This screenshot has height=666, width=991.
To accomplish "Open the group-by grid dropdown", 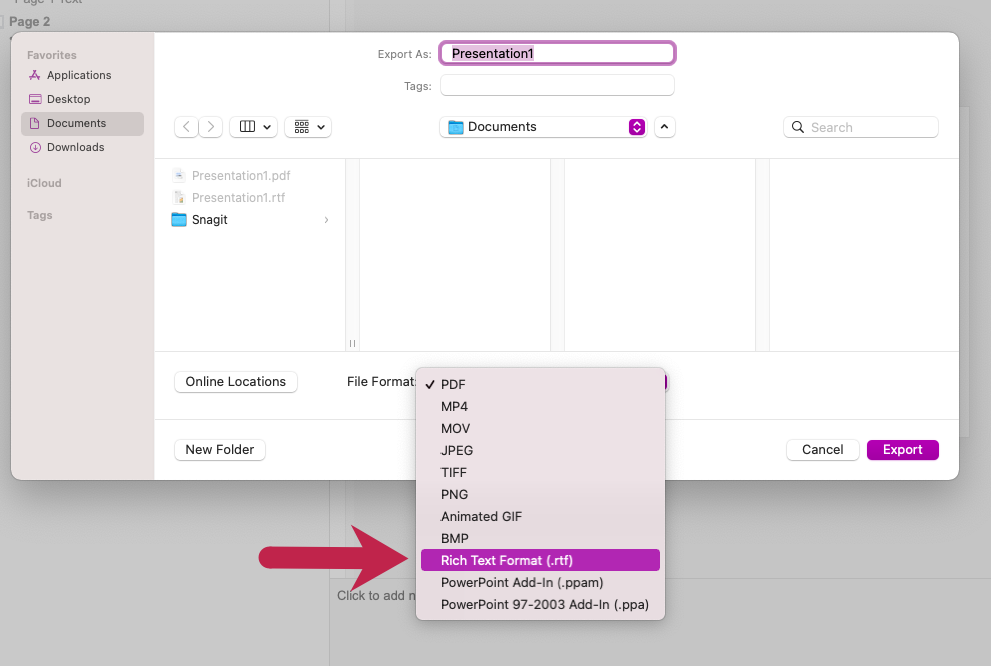I will (308, 127).
